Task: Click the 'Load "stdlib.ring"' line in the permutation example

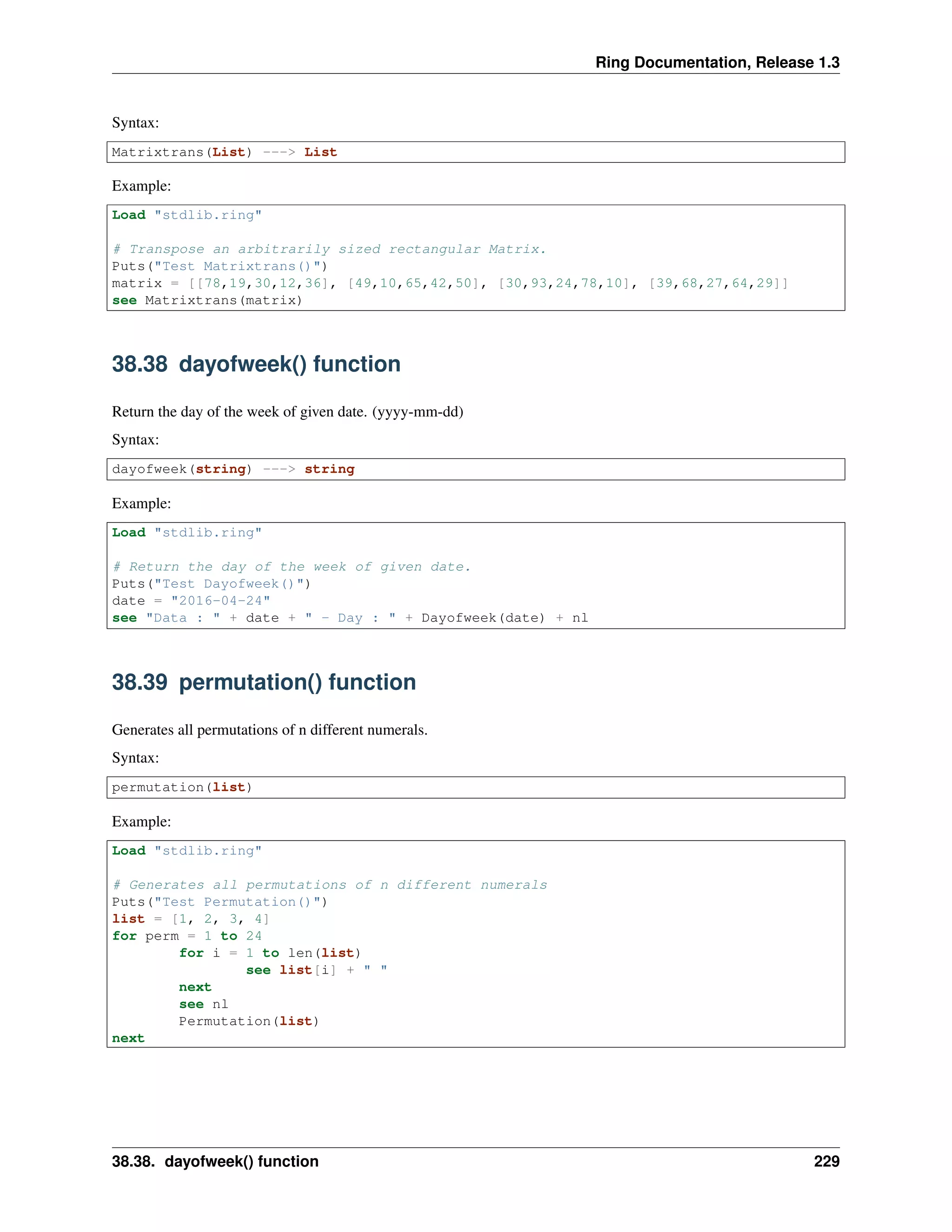Action: 187,851
